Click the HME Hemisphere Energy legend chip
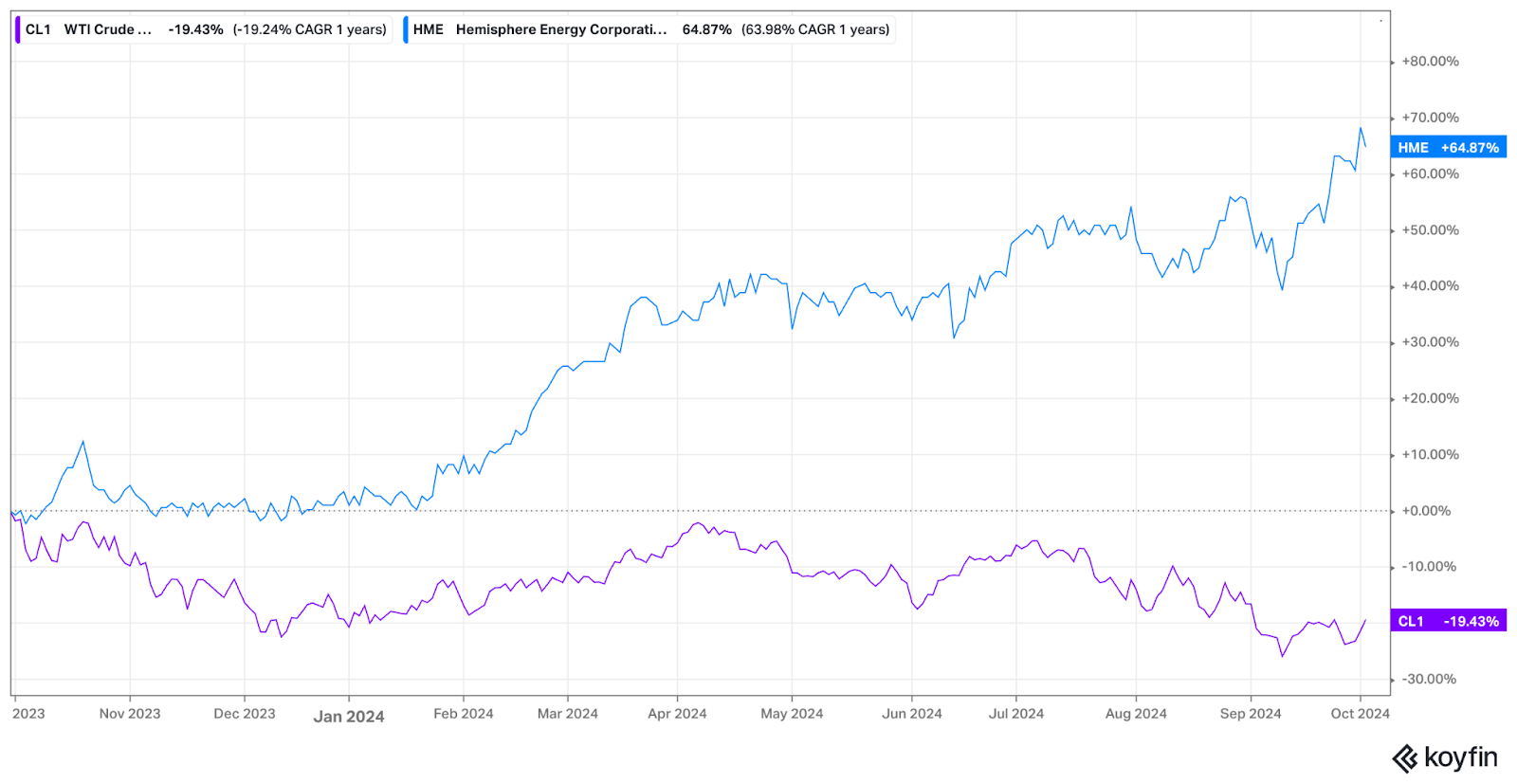Image resolution: width=1517 pixels, height=784 pixels. tap(649, 29)
